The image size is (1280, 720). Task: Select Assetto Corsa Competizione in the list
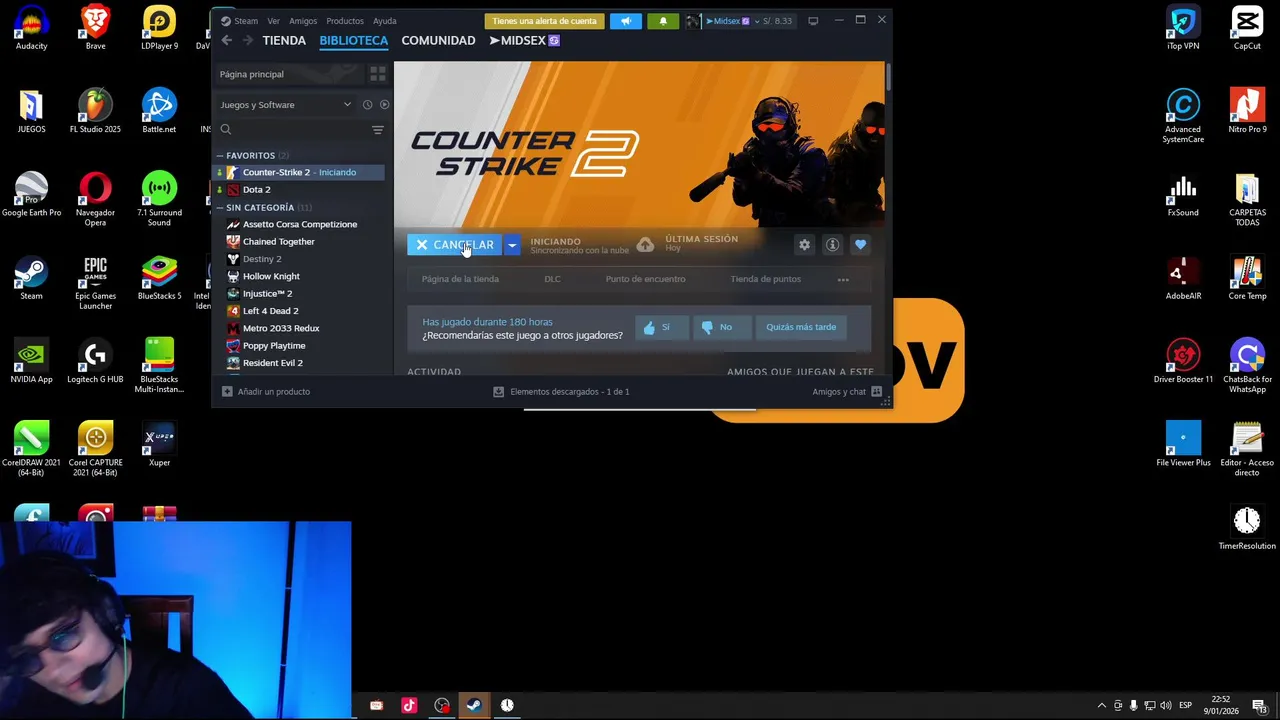299,224
